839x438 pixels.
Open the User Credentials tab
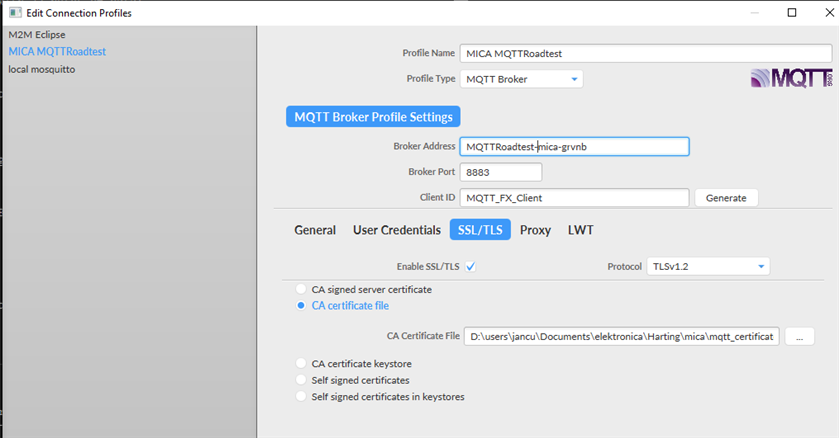tap(396, 230)
